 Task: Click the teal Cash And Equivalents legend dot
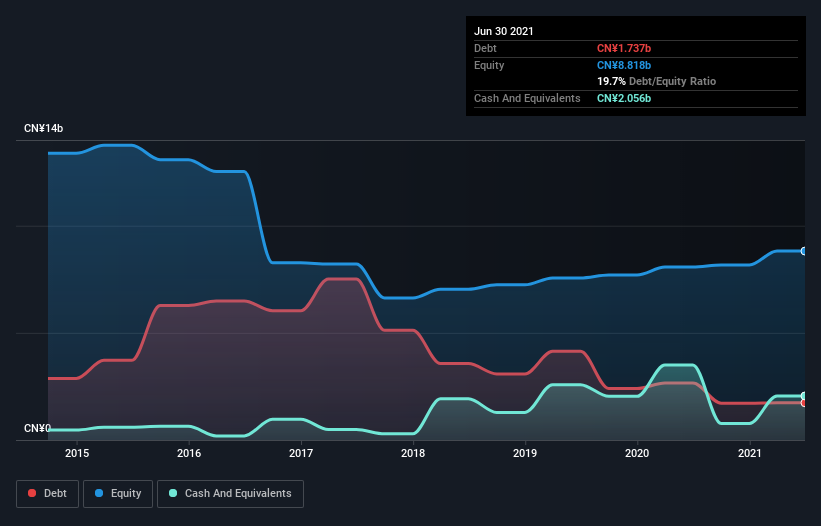pos(173,493)
